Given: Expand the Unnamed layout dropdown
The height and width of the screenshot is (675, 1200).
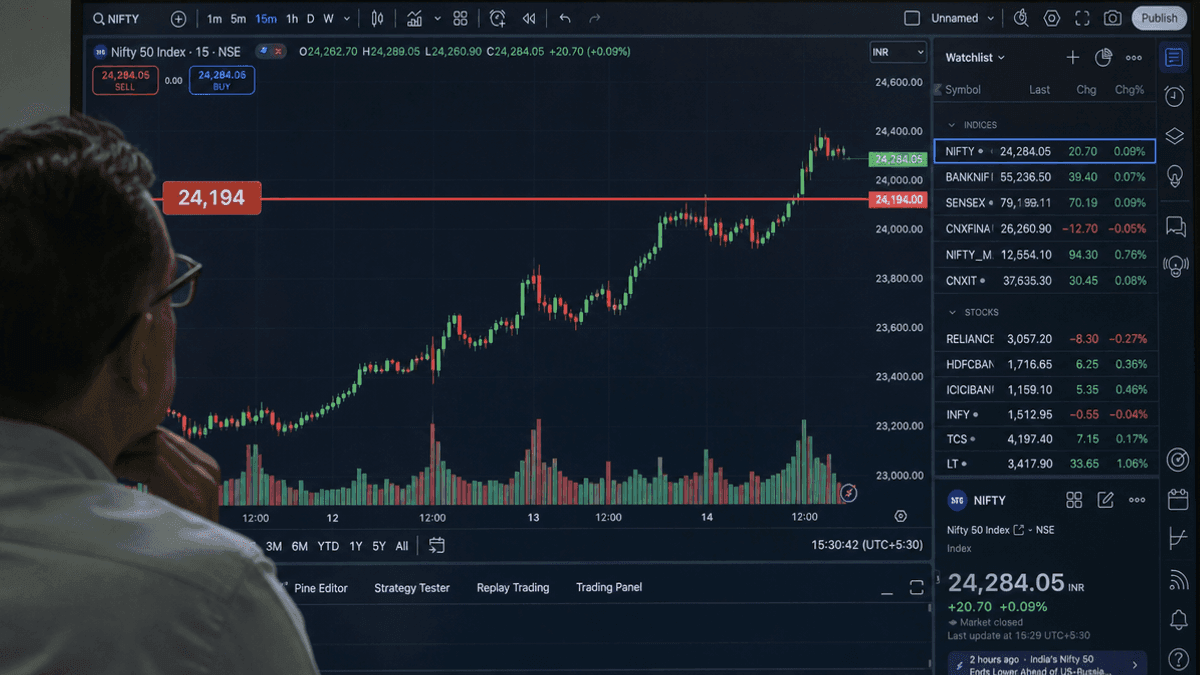Looking at the screenshot, I should [963, 18].
